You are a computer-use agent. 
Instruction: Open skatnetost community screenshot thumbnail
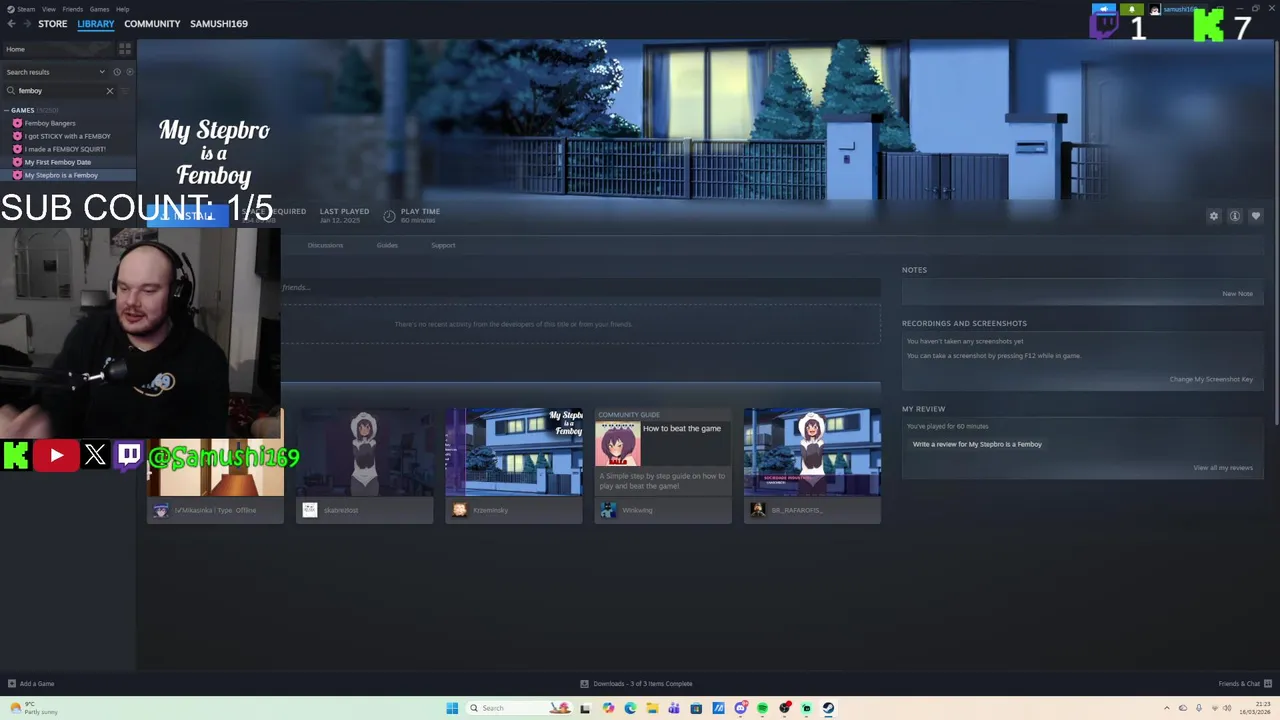click(365, 452)
